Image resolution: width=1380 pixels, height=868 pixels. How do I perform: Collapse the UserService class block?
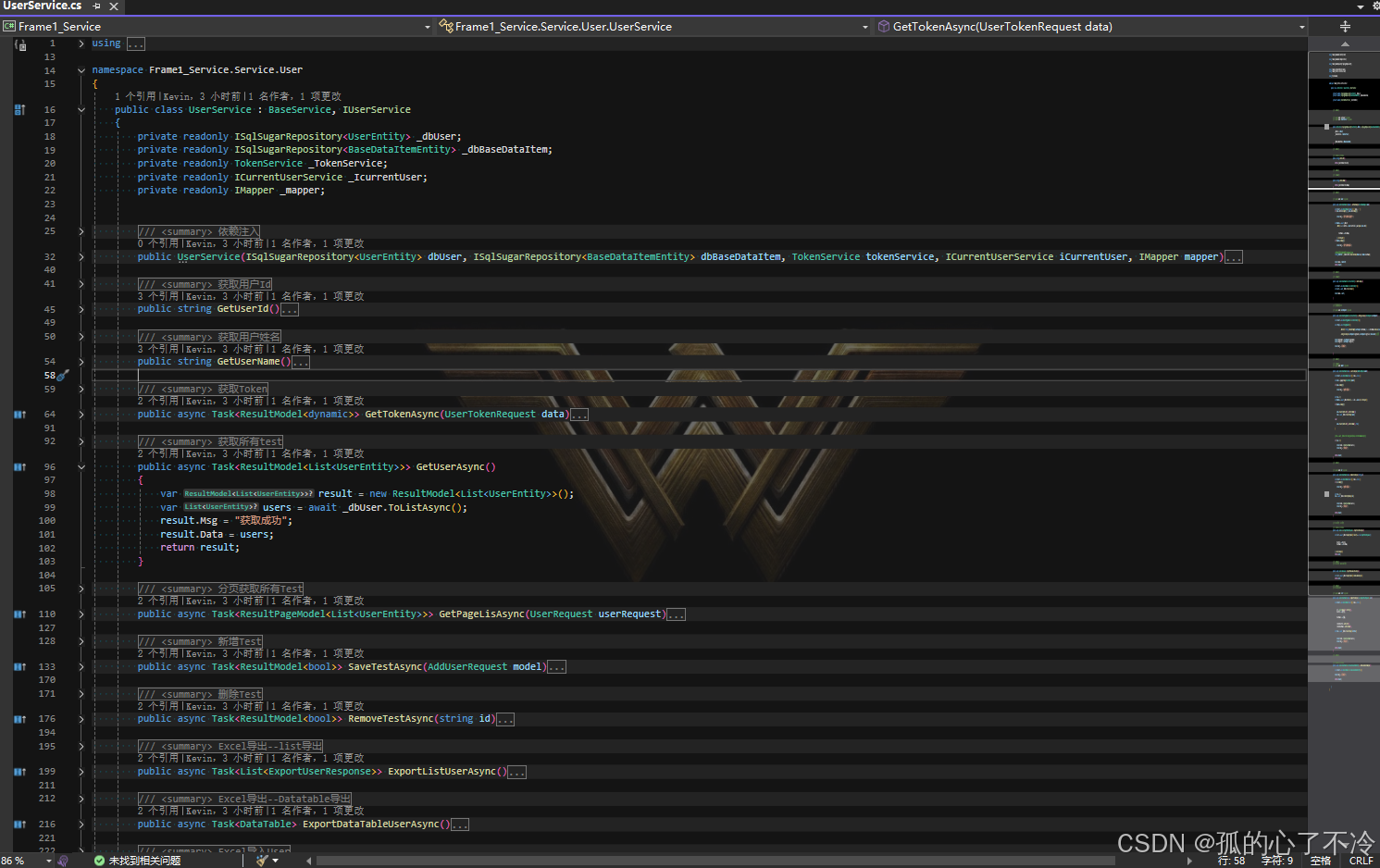(x=81, y=110)
